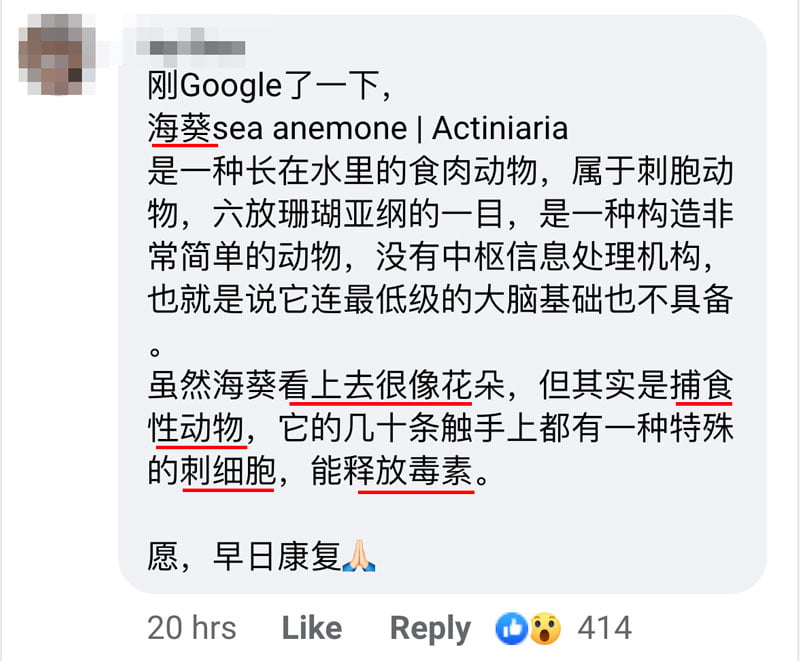Click the underlined 海葵 before sea anemone

coord(180,128)
